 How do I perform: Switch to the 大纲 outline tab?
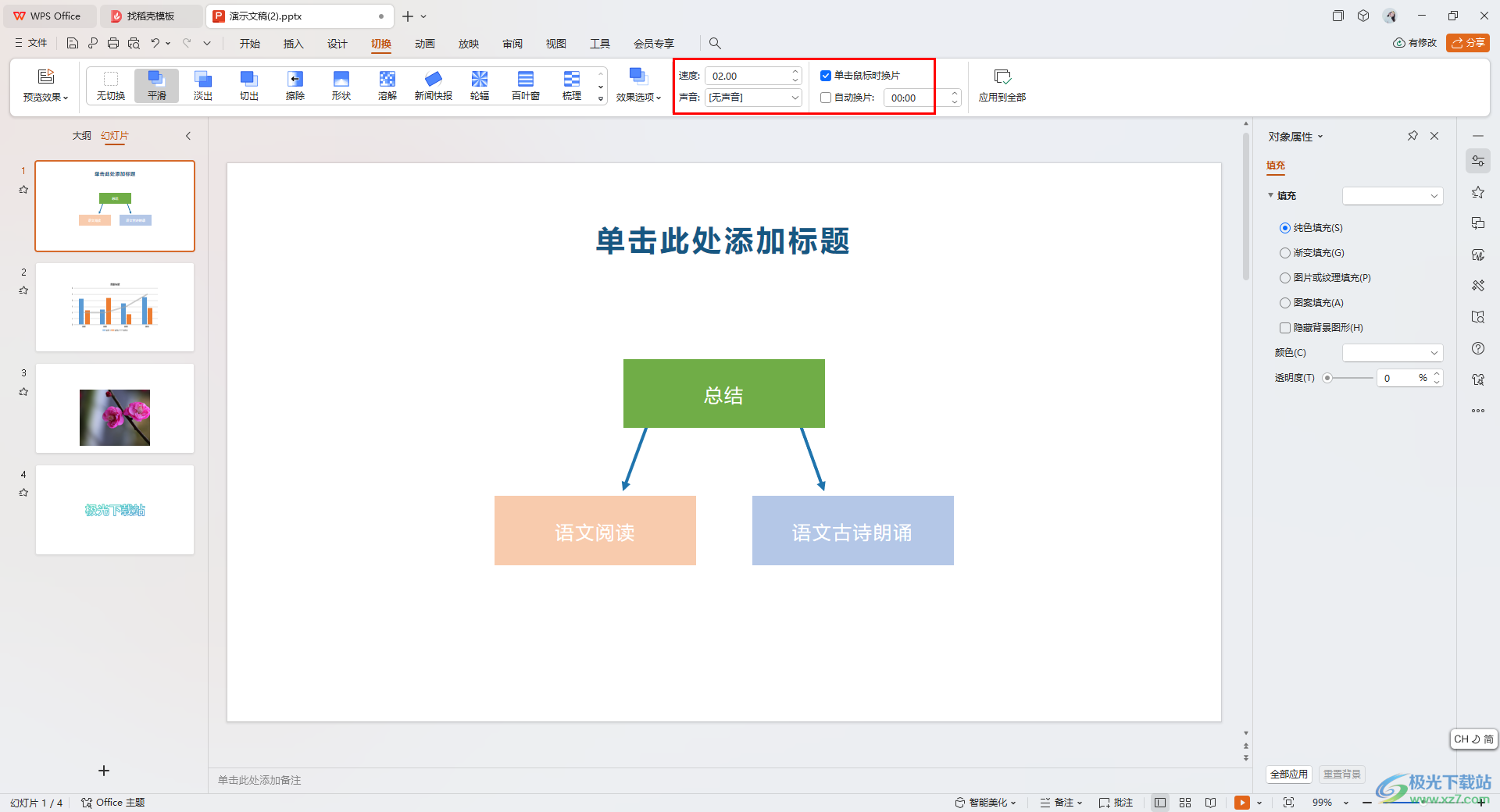(81, 136)
